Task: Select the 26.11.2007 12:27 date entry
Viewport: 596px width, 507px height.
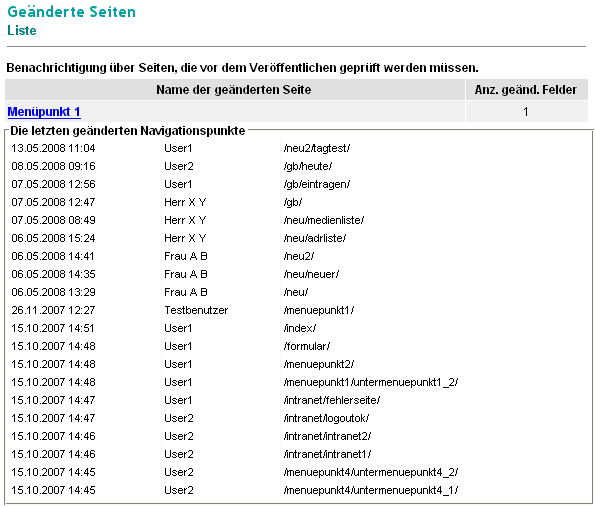Action: [x=53, y=310]
